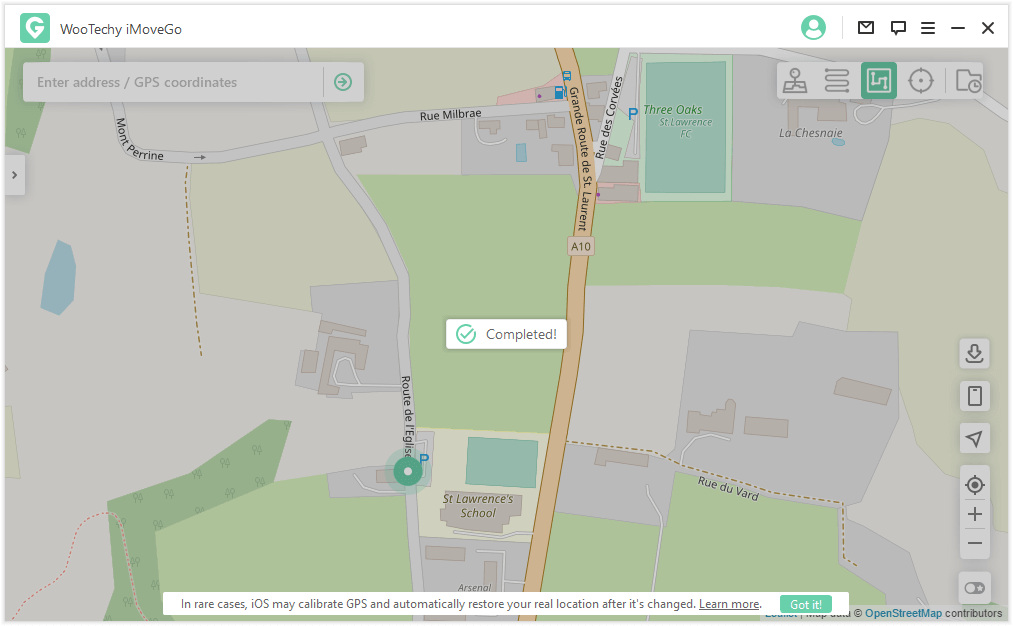
Task: Toggle the favorites switch at bottom right
Action: [x=974, y=587]
